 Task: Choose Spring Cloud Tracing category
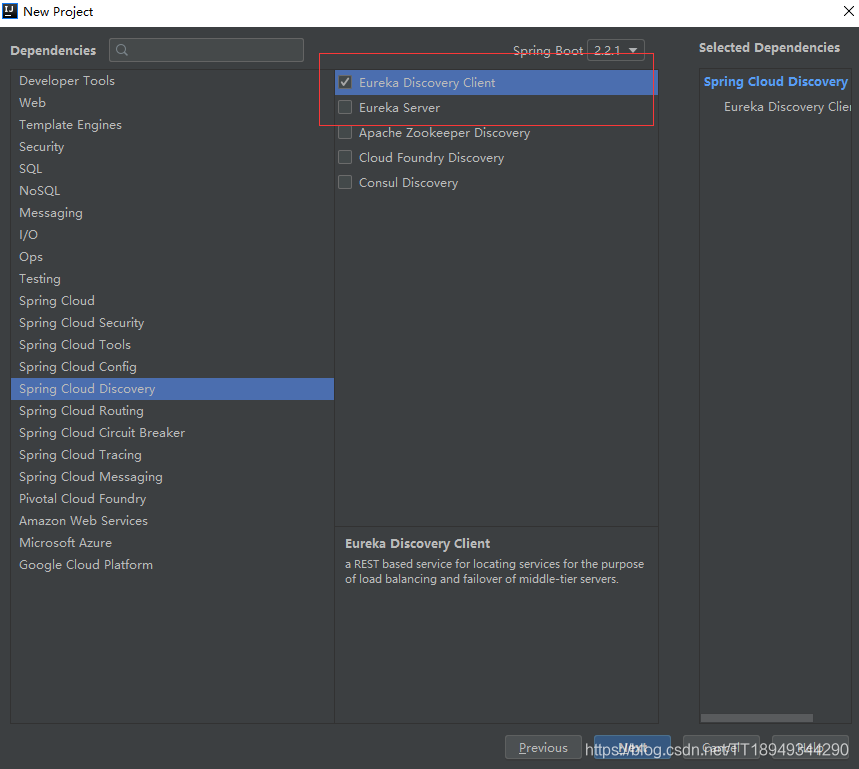click(x=172, y=455)
